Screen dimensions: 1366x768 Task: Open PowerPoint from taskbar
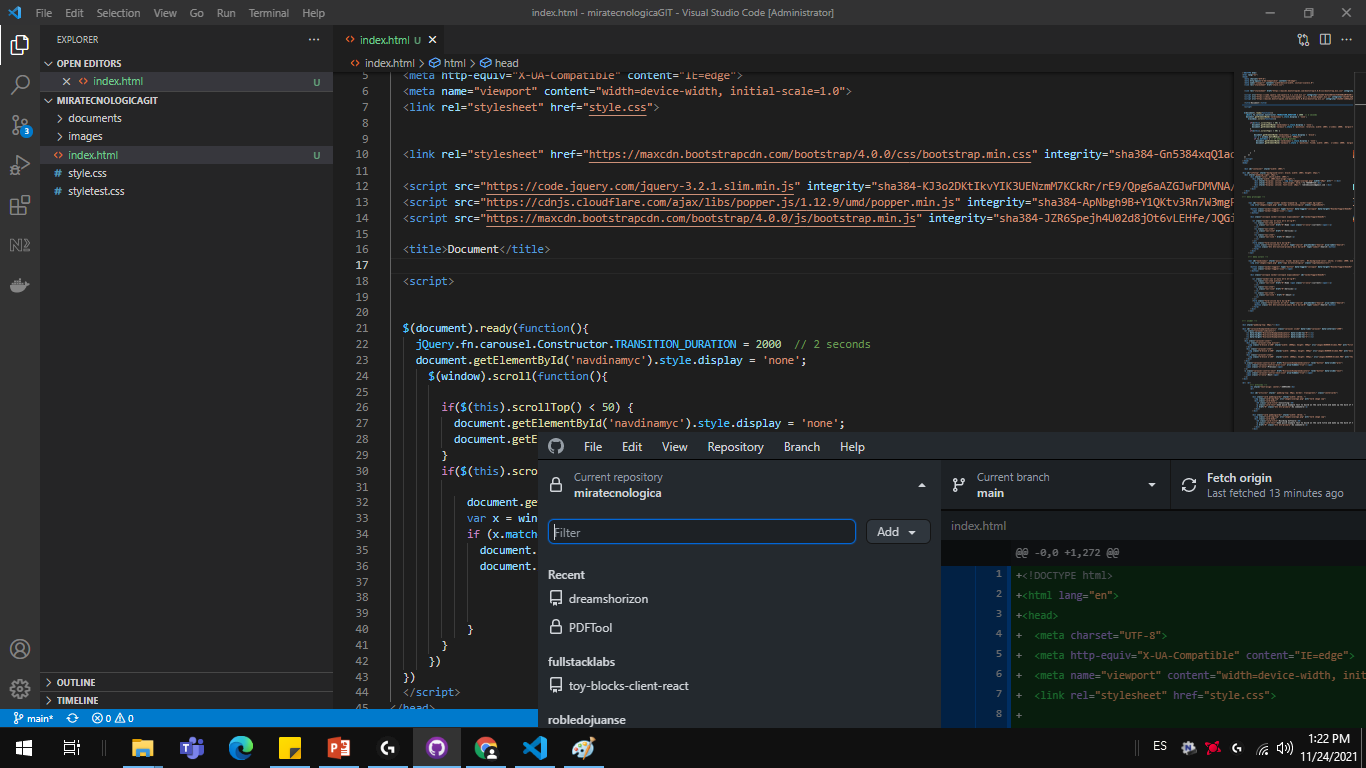click(339, 748)
